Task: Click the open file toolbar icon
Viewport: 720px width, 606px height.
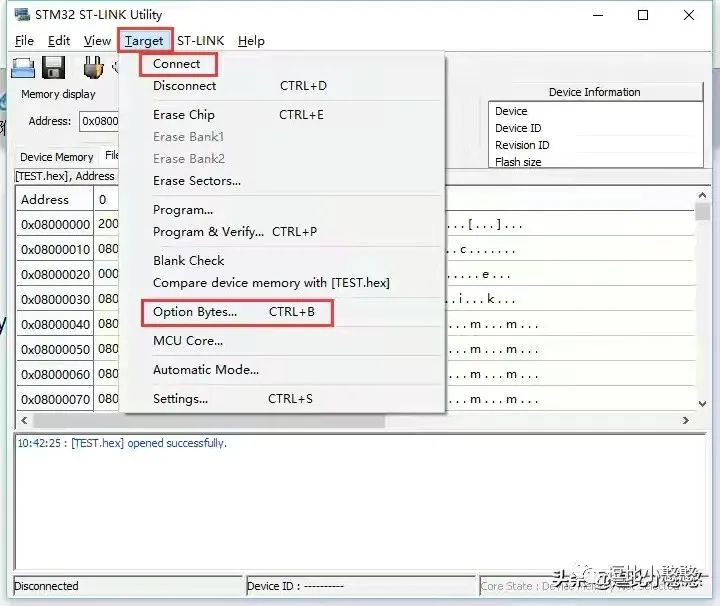Action: (22, 67)
